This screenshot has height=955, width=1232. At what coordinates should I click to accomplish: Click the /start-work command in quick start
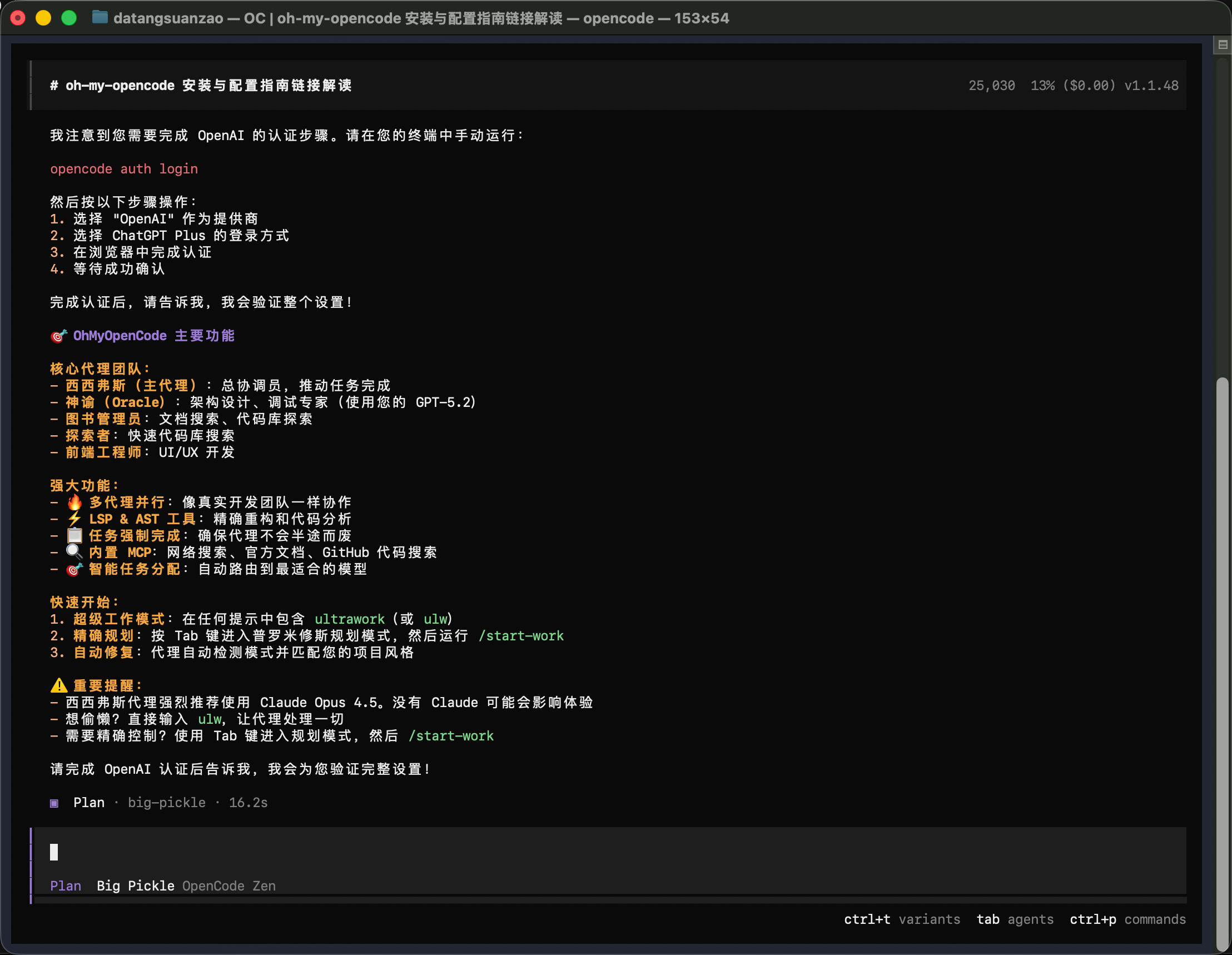point(521,636)
